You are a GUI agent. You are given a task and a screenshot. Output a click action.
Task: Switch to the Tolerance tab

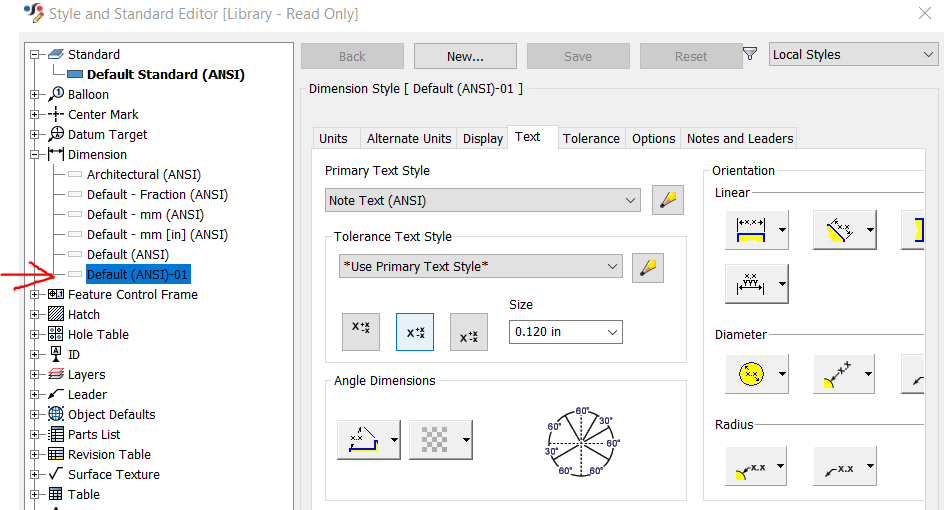591,138
